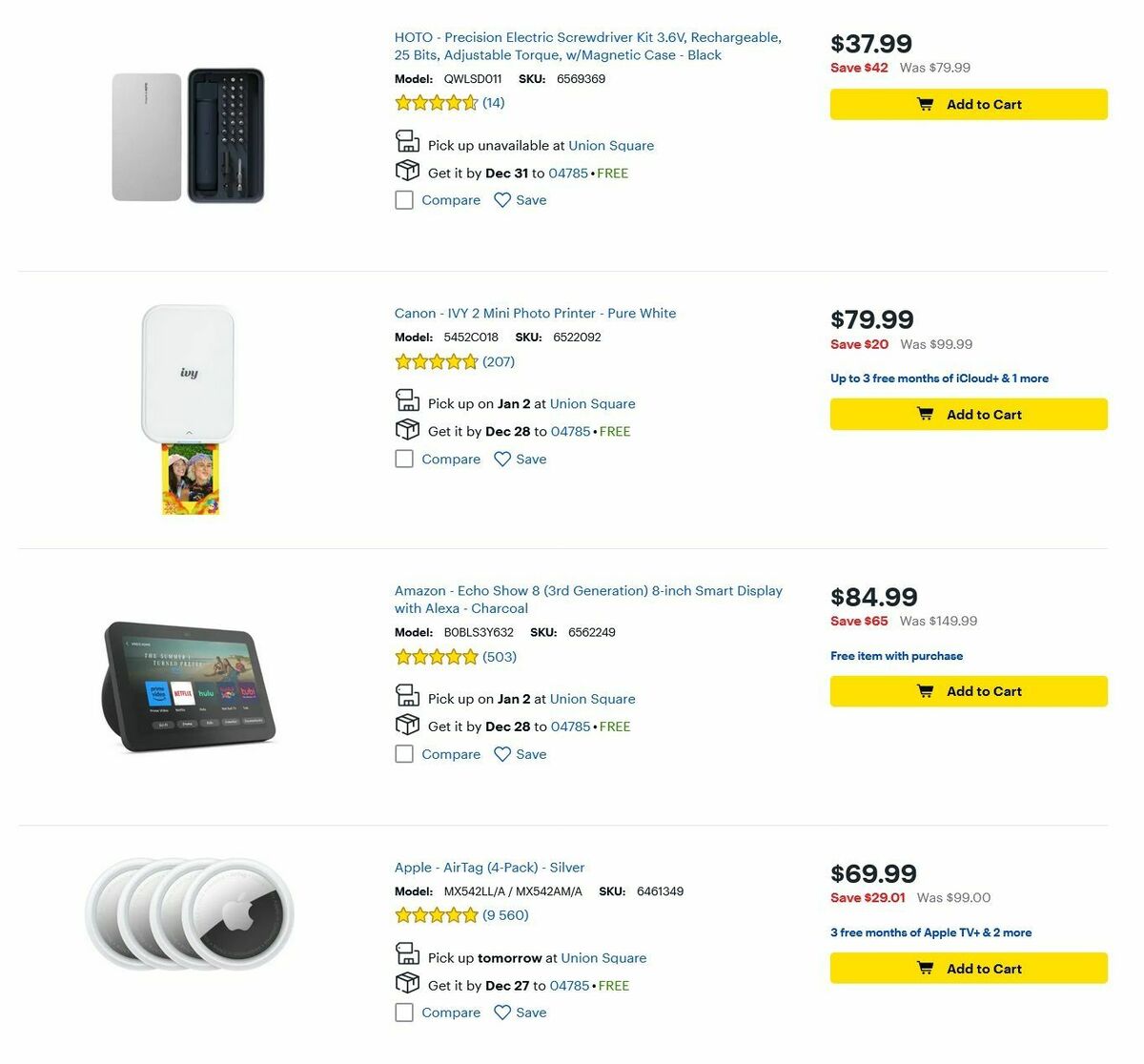
Task: Open Union Square store link under Echo Show
Action: tap(593, 698)
